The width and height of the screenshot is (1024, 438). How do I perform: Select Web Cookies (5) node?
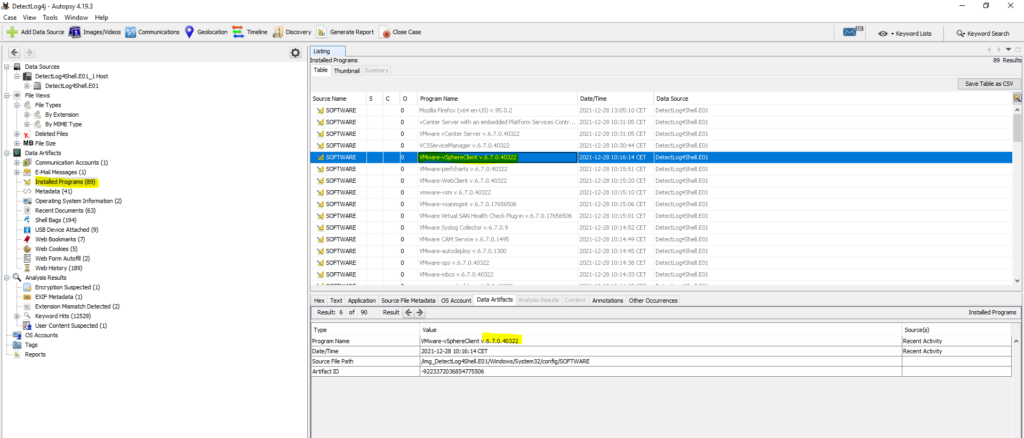tap(56, 249)
